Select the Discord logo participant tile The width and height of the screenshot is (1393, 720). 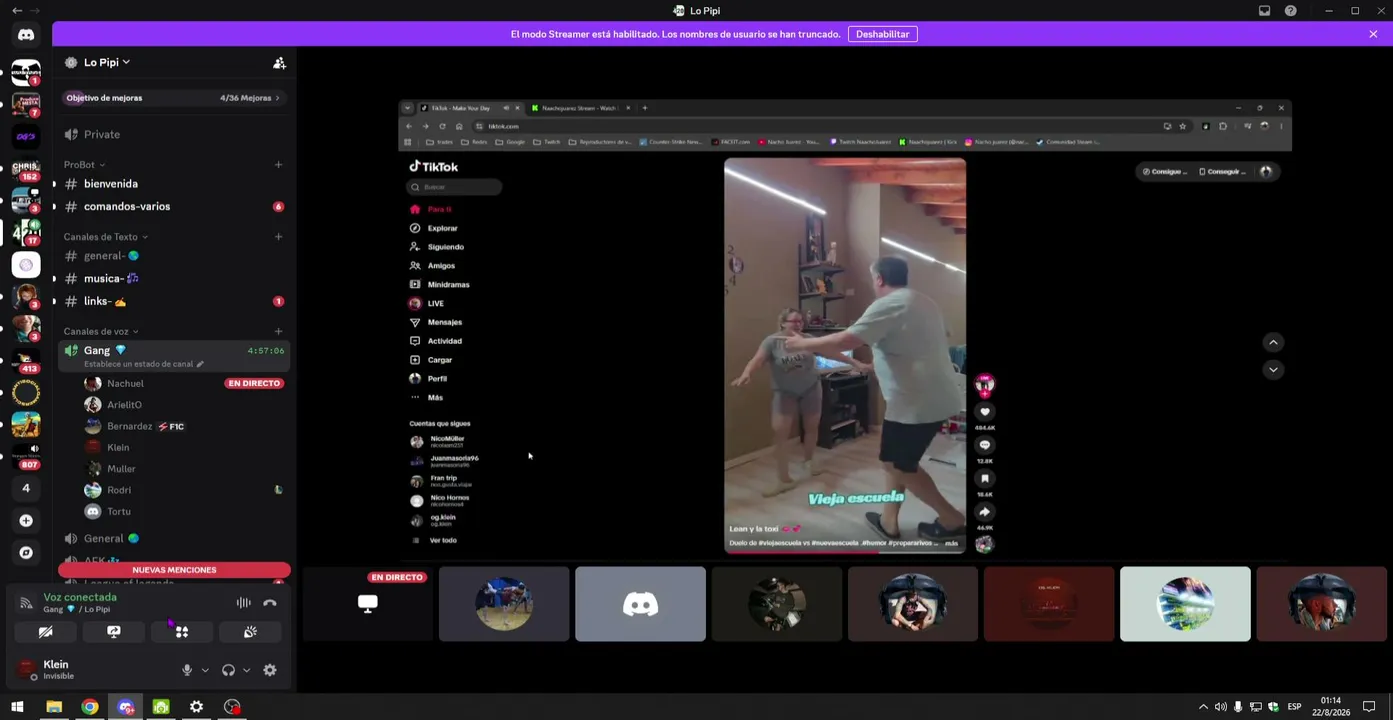click(640, 604)
